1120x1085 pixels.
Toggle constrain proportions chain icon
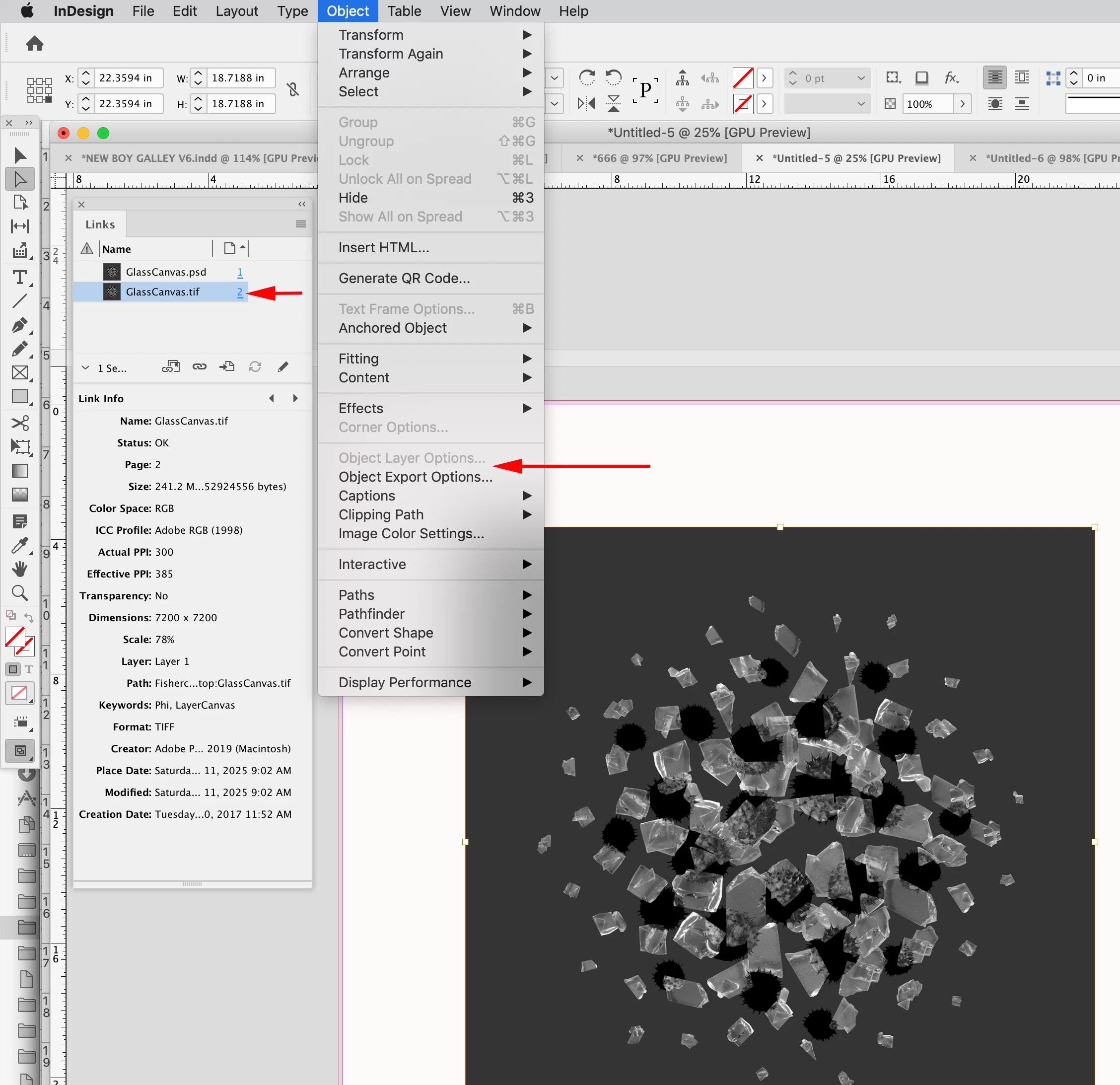[x=293, y=90]
